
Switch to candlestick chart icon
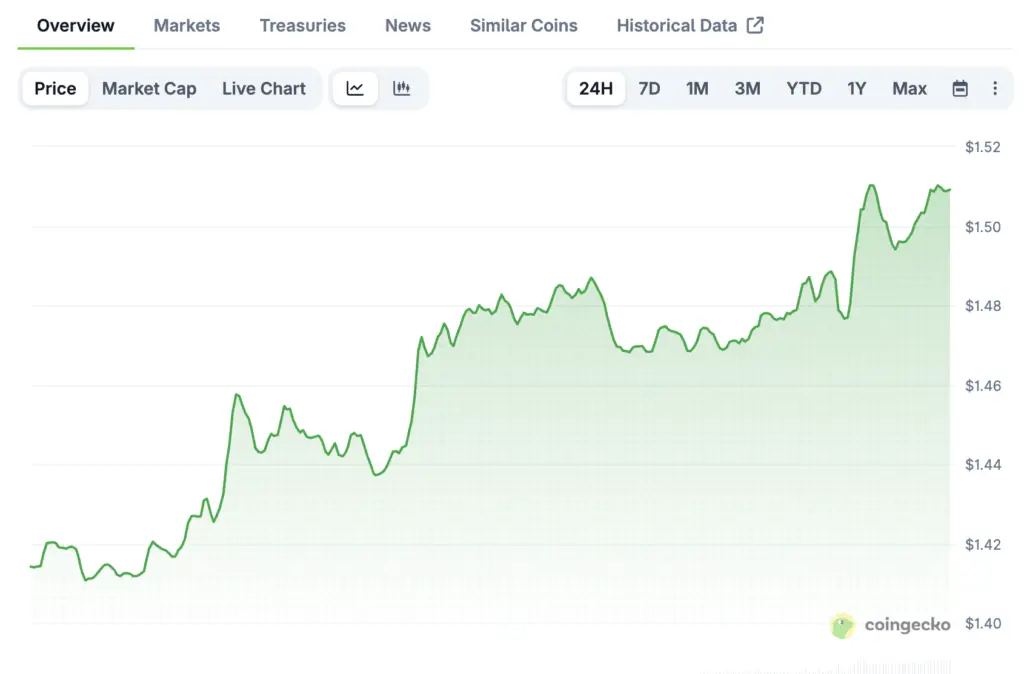pos(402,88)
